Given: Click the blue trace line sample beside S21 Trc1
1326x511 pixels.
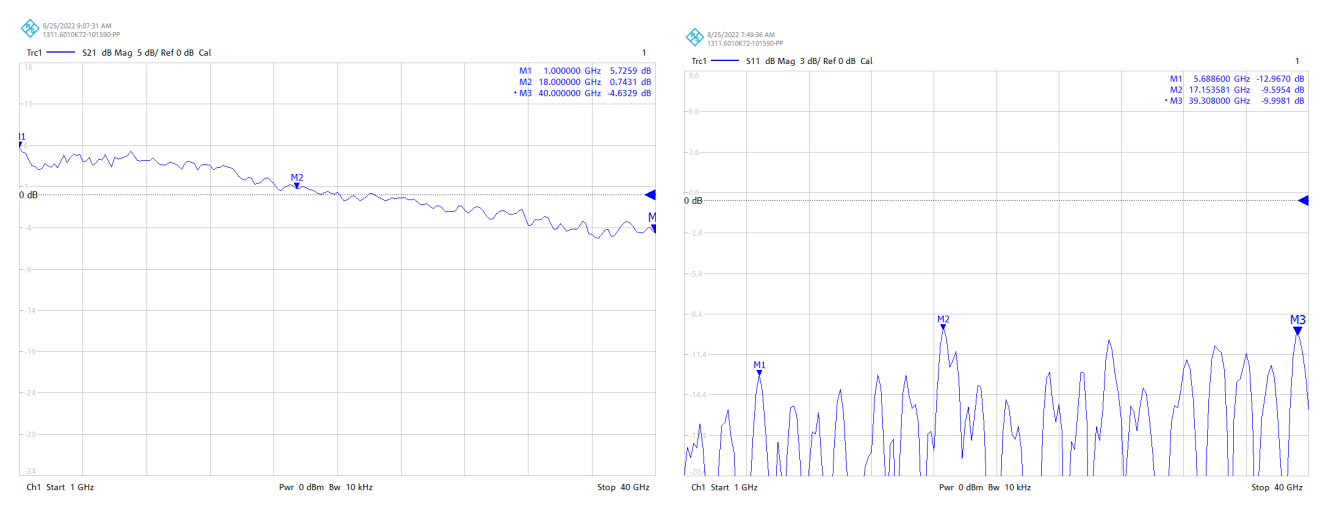Looking at the screenshot, I should point(62,52).
